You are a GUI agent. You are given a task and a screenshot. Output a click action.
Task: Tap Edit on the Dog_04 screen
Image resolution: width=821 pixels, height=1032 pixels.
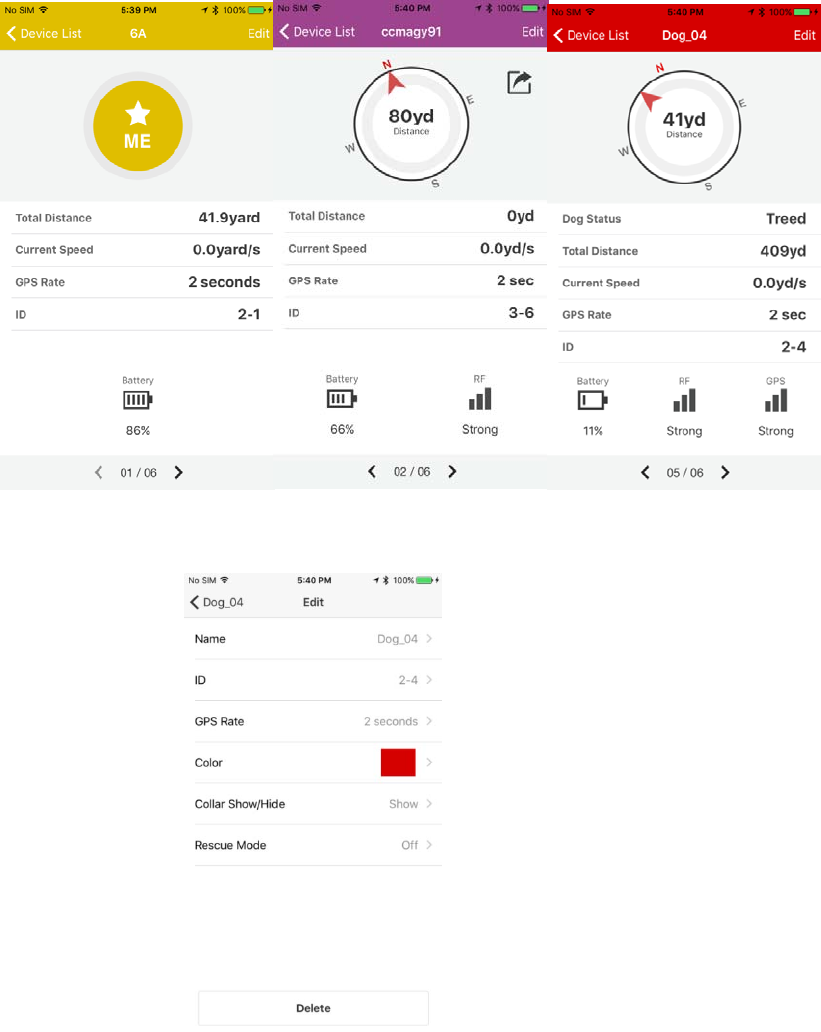(x=805, y=36)
